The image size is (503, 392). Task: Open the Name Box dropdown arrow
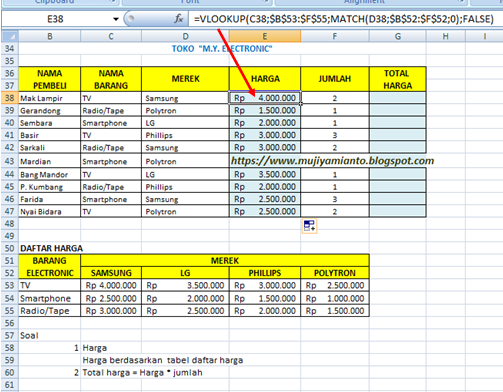coord(116,19)
